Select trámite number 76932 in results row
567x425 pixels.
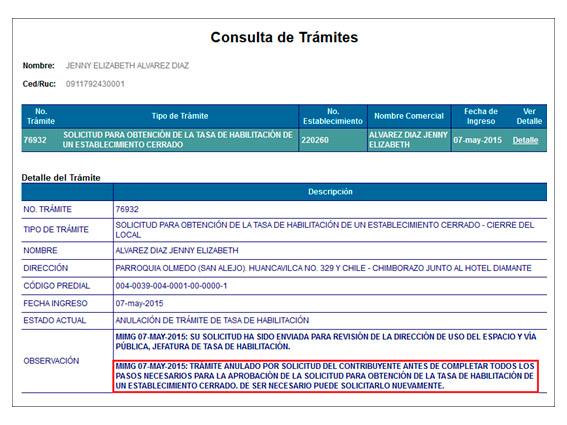35,140
